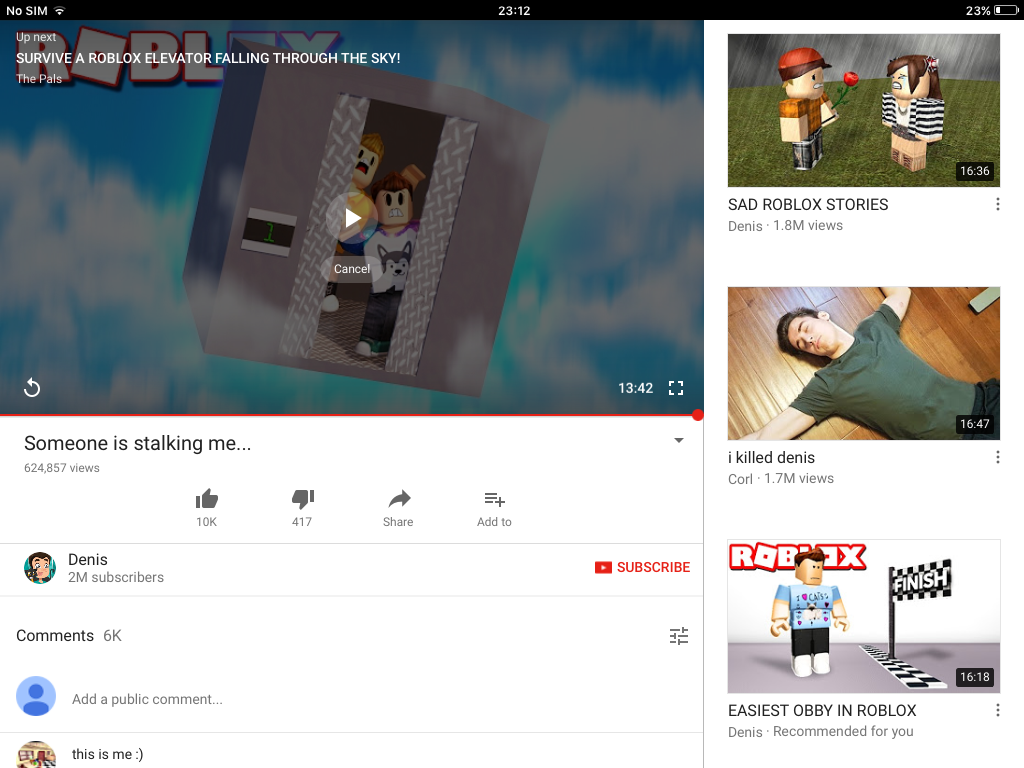Viewport: 1024px width, 768px height.
Task: Open your blue user avatar
Action: [x=36, y=696]
